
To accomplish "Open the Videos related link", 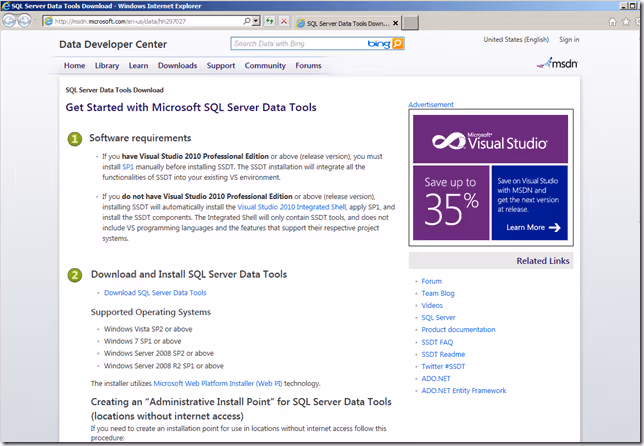I will pos(432,306).
